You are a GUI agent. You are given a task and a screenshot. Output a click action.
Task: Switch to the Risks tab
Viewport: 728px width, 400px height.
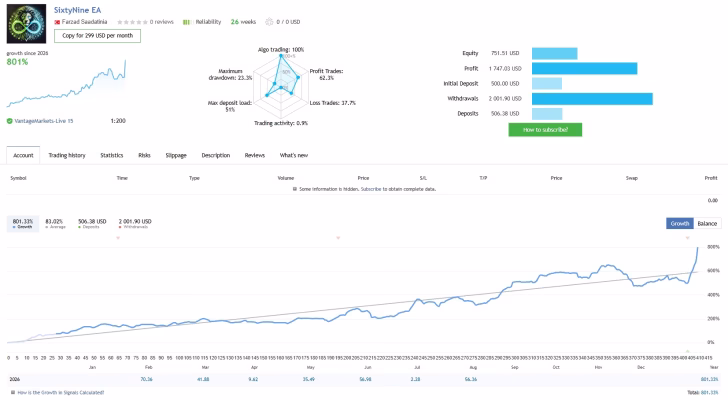(x=144, y=155)
